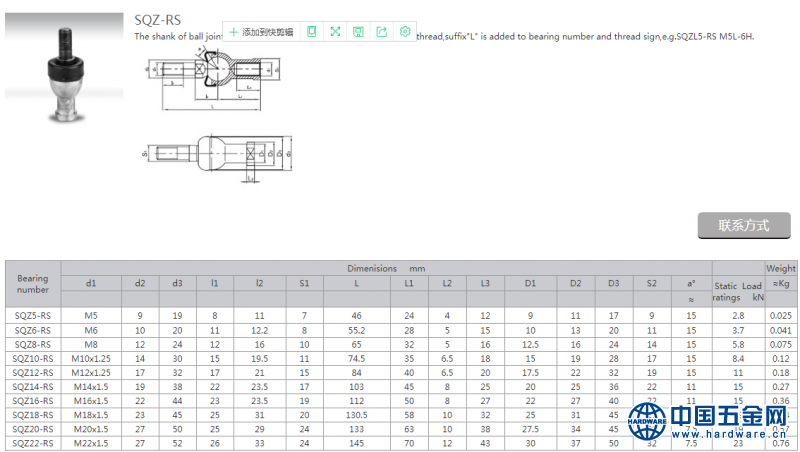The image size is (800, 452).
Task: Click the M12x1.25 thread cell
Action: (91, 372)
